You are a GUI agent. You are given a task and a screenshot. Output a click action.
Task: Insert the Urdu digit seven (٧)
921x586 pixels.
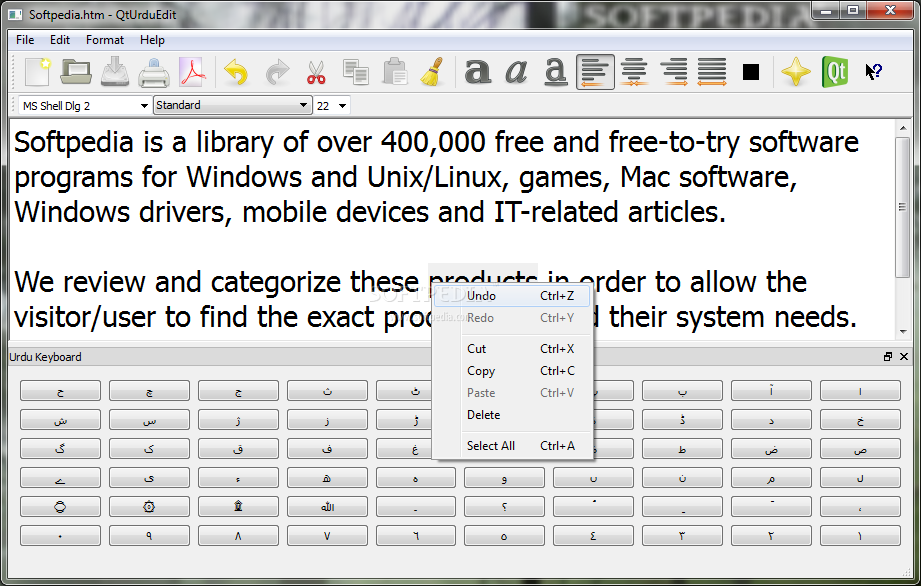327,536
